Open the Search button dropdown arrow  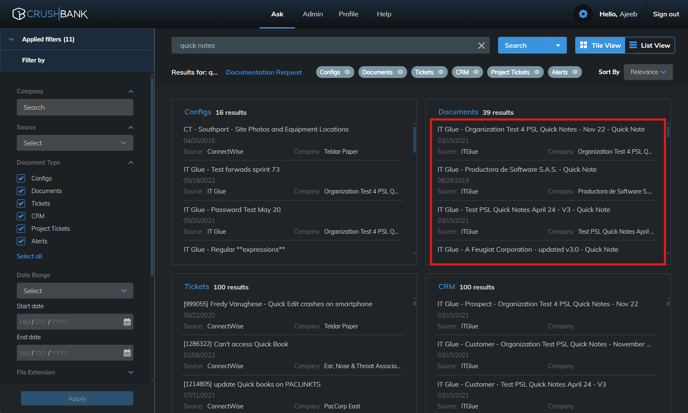(x=558, y=45)
